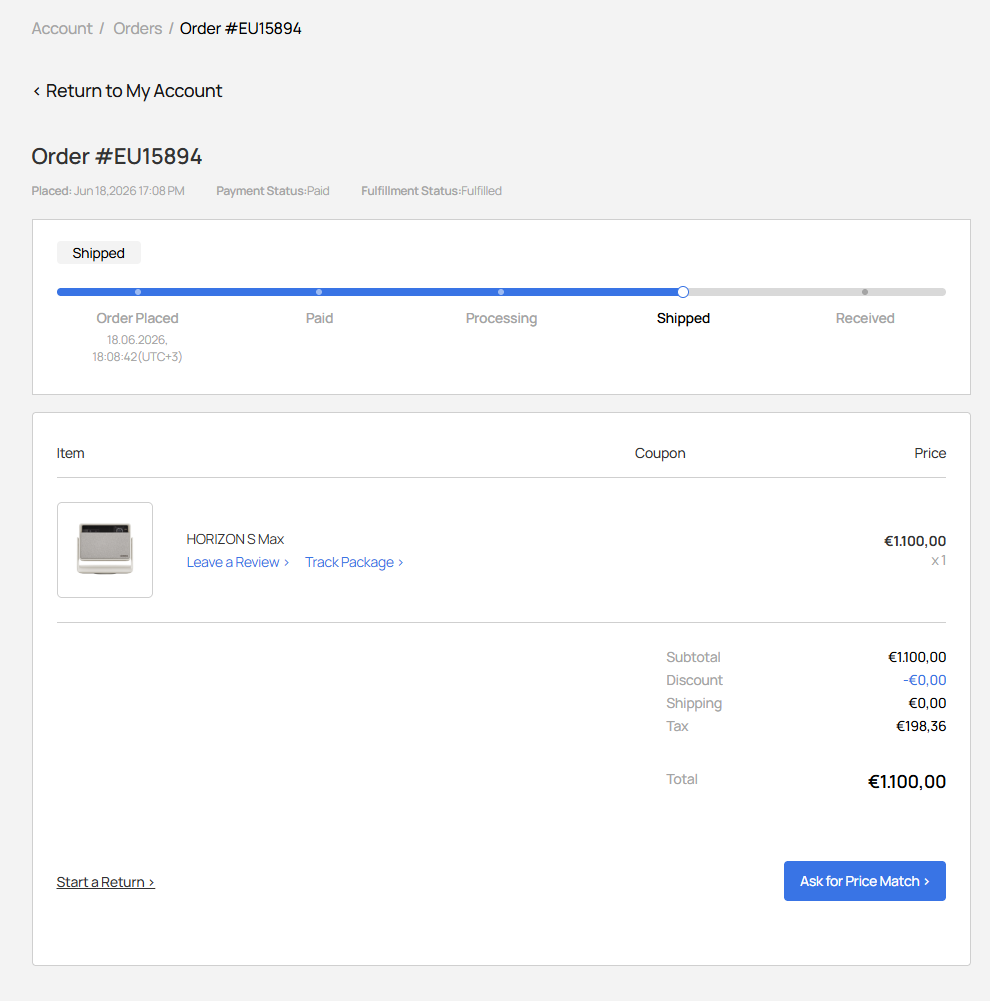Screen dimensions: 990x1001
Task: Click the Order Placed progress dot
Action: pyautogui.click(x=138, y=292)
